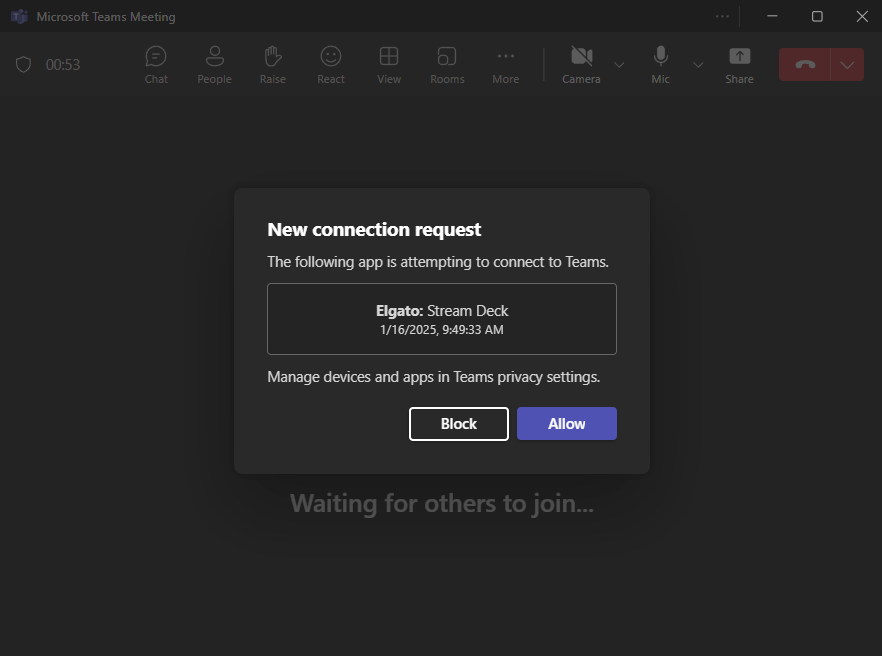Open the More actions menu
Image resolution: width=882 pixels, height=656 pixels.
click(x=506, y=65)
